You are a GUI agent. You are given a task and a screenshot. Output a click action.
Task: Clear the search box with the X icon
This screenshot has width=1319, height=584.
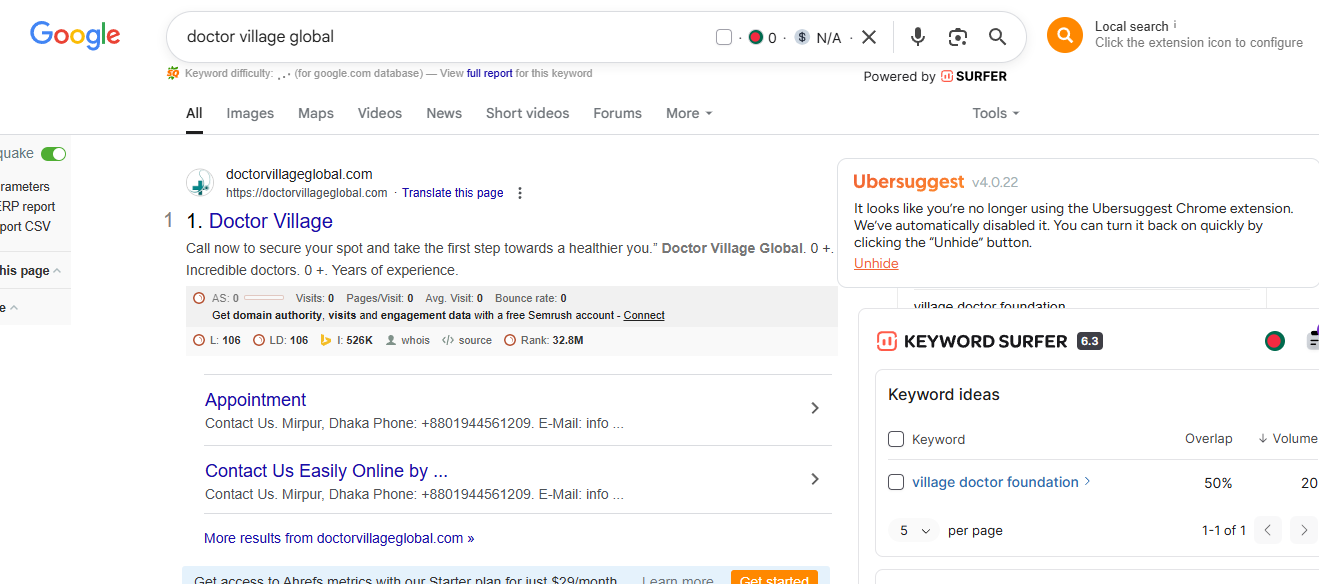(x=869, y=37)
